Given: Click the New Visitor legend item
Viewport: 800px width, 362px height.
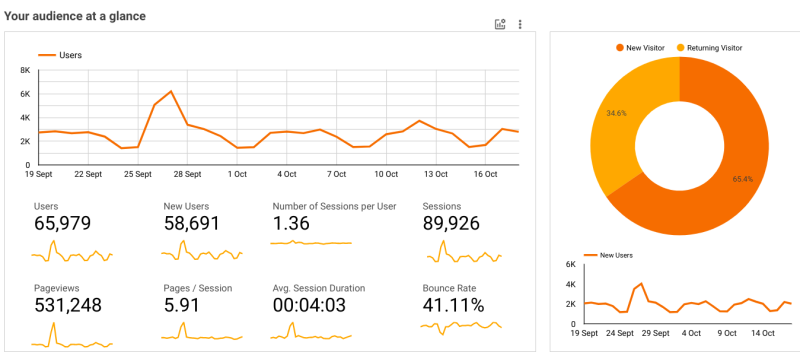Looking at the screenshot, I should point(640,48).
